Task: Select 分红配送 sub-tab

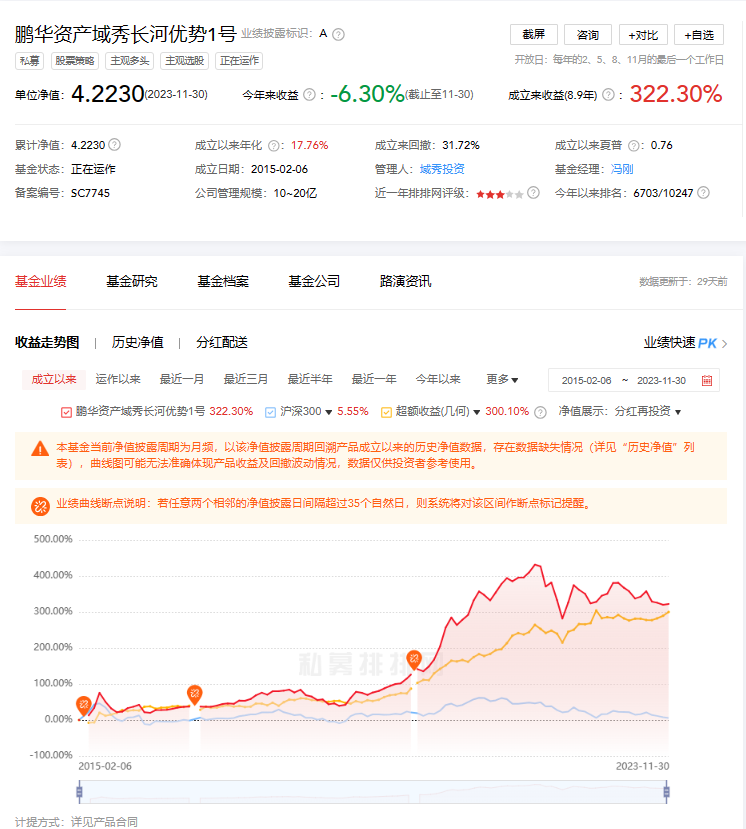Action: tap(222, 343)
